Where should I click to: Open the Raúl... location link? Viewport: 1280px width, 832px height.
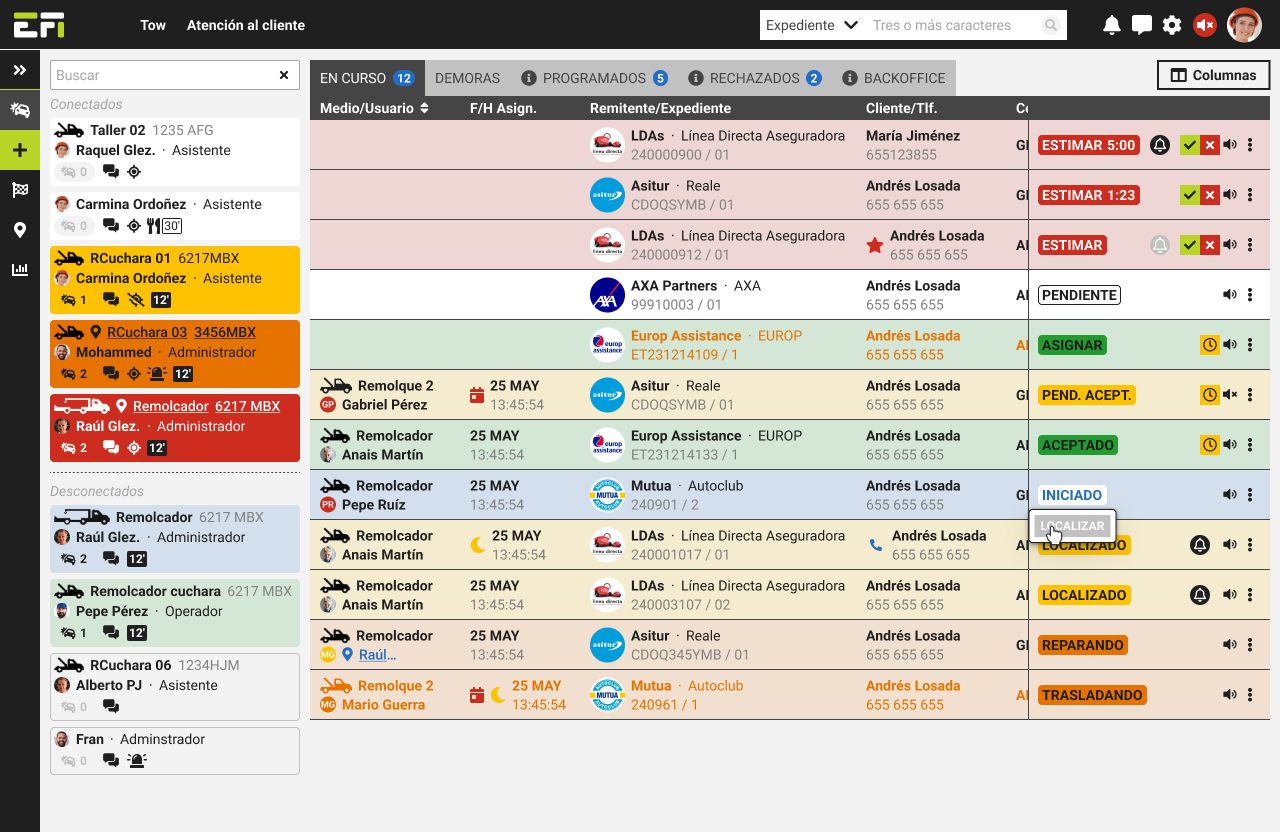pos(377,655)
